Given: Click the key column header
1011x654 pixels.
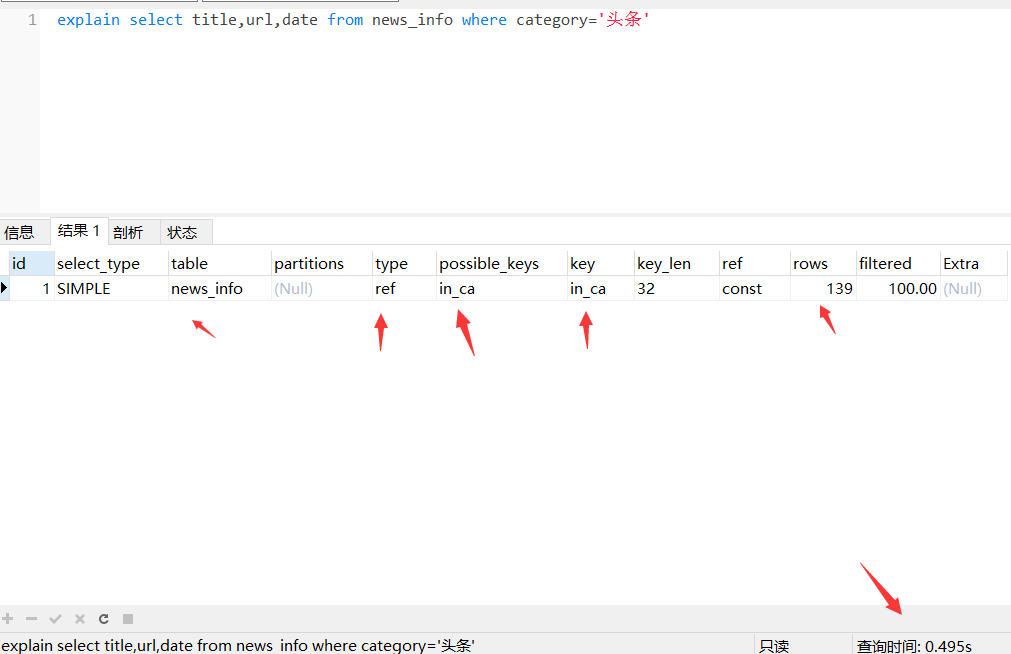Looking at the screenshot, I should click(601, 263).
